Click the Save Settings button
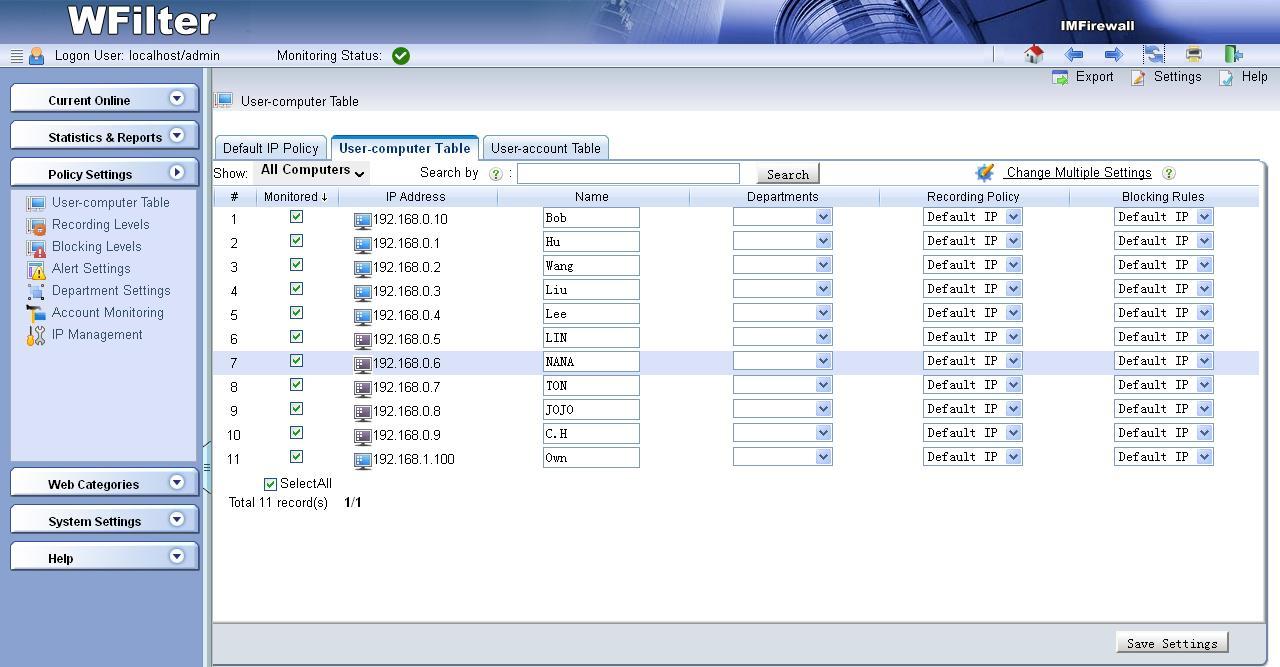 pyautogui.click(x=1171, y=643)
